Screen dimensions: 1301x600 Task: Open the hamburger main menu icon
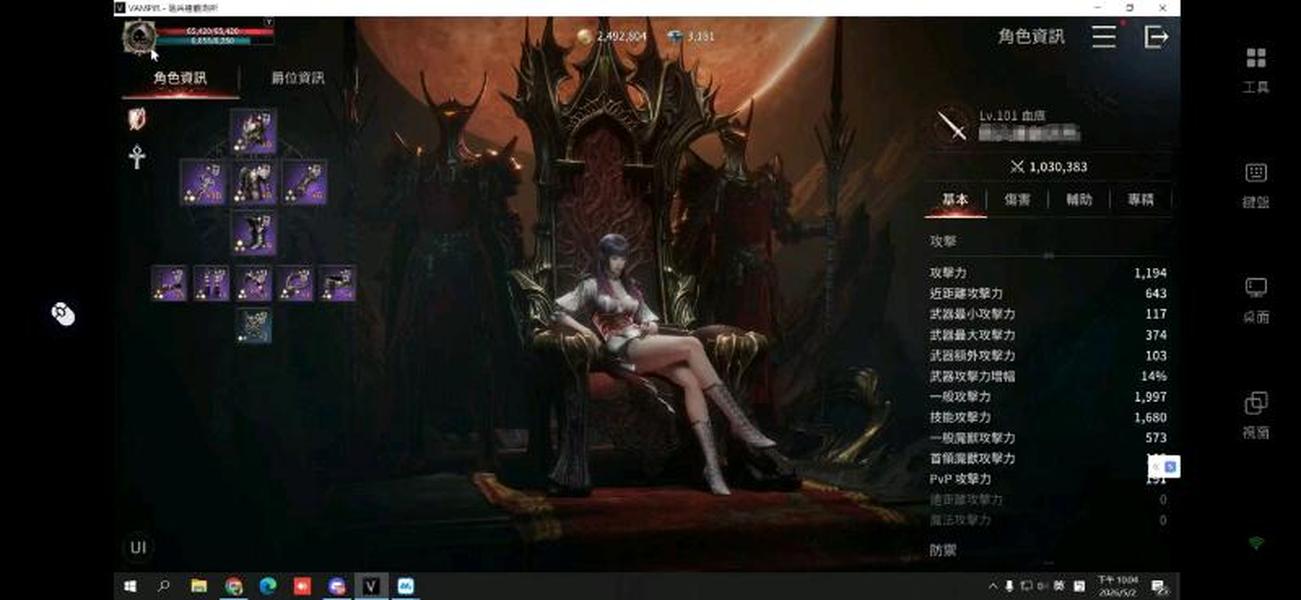pyautogui.click(x=1104, y=37)
